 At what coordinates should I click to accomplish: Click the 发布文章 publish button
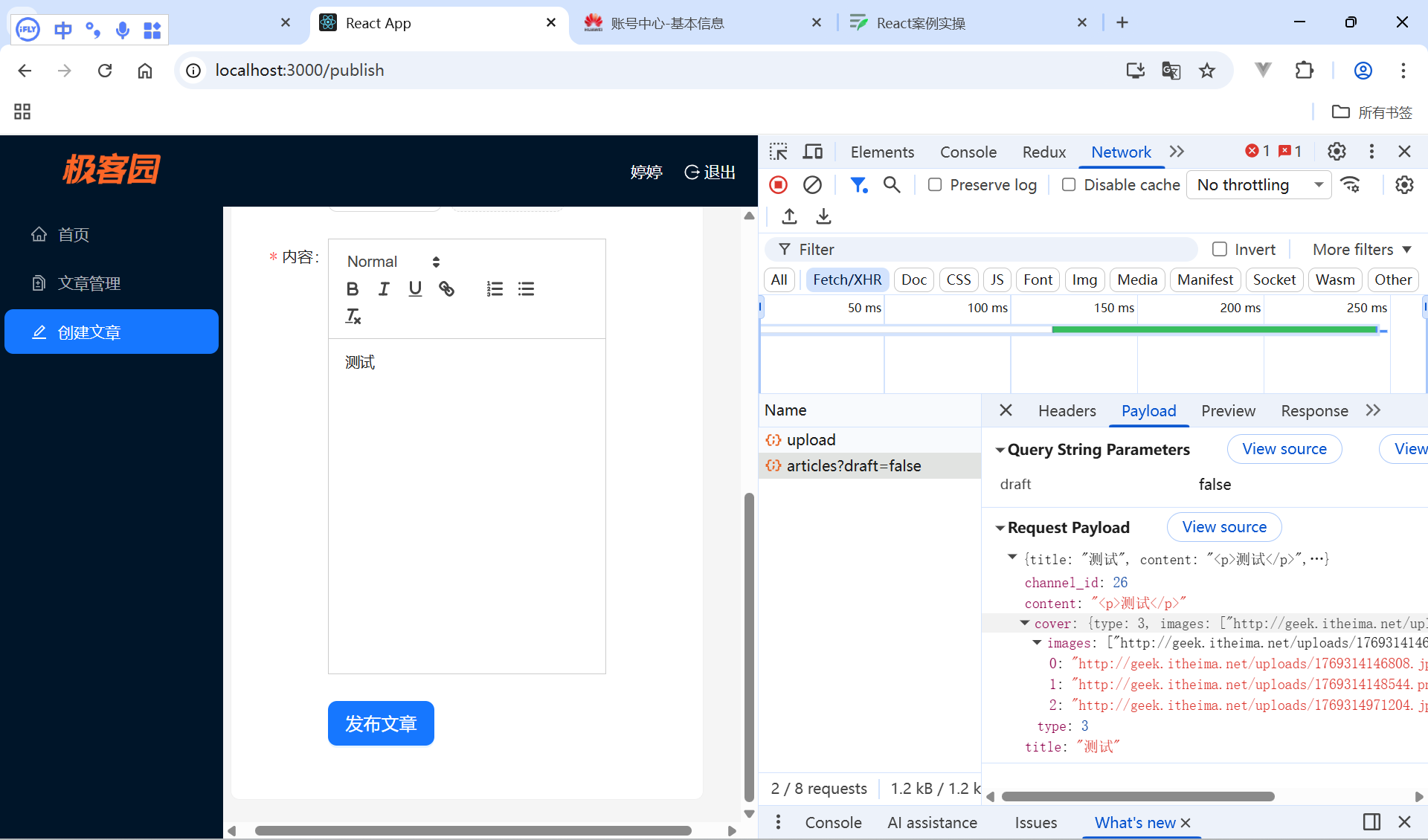pyautogui.click(x=381, y=723)
